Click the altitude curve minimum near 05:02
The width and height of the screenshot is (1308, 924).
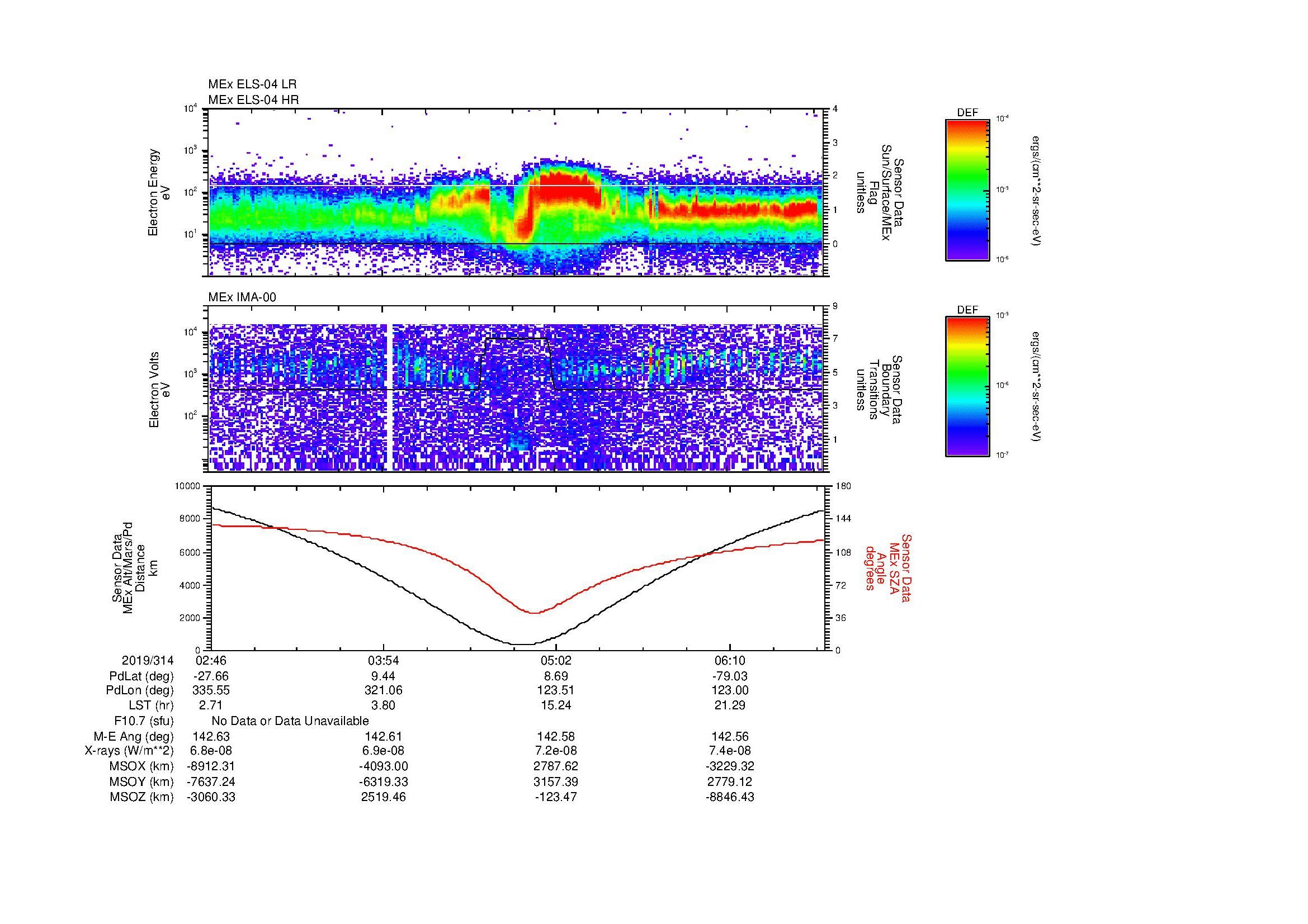coord(524,644)
